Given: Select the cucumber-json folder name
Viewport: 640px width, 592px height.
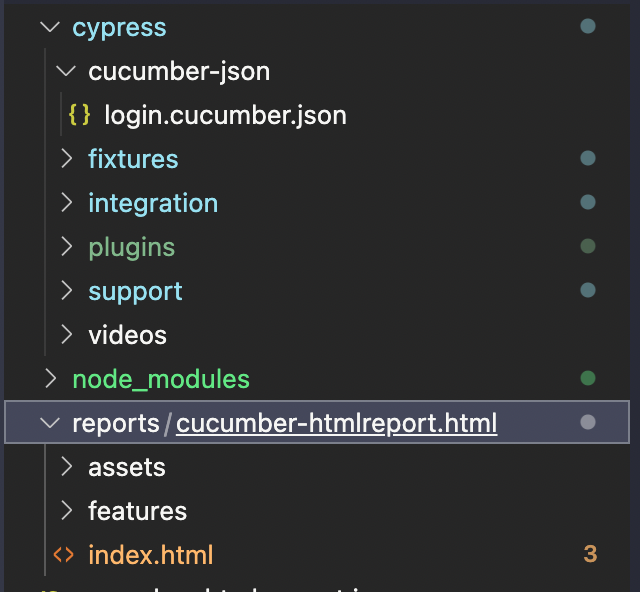Looking at the screenshot, I should pyautogui.click(x=179, y=72).
